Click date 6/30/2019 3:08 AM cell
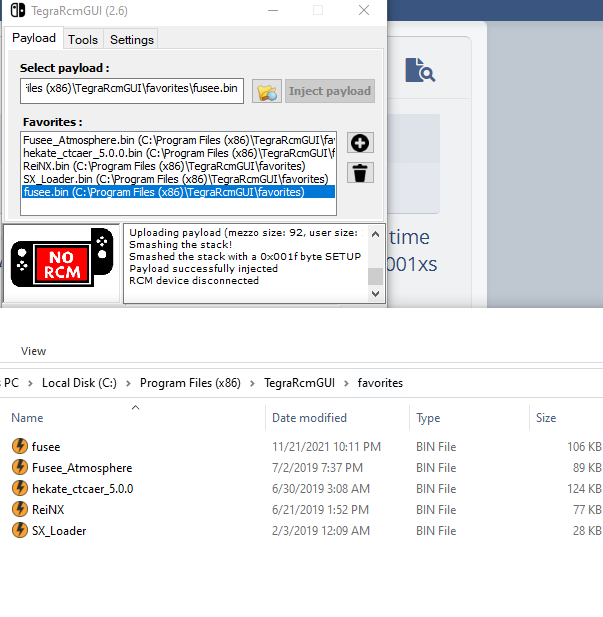Viewport: 603px width, 617px height. coord(321,488)
